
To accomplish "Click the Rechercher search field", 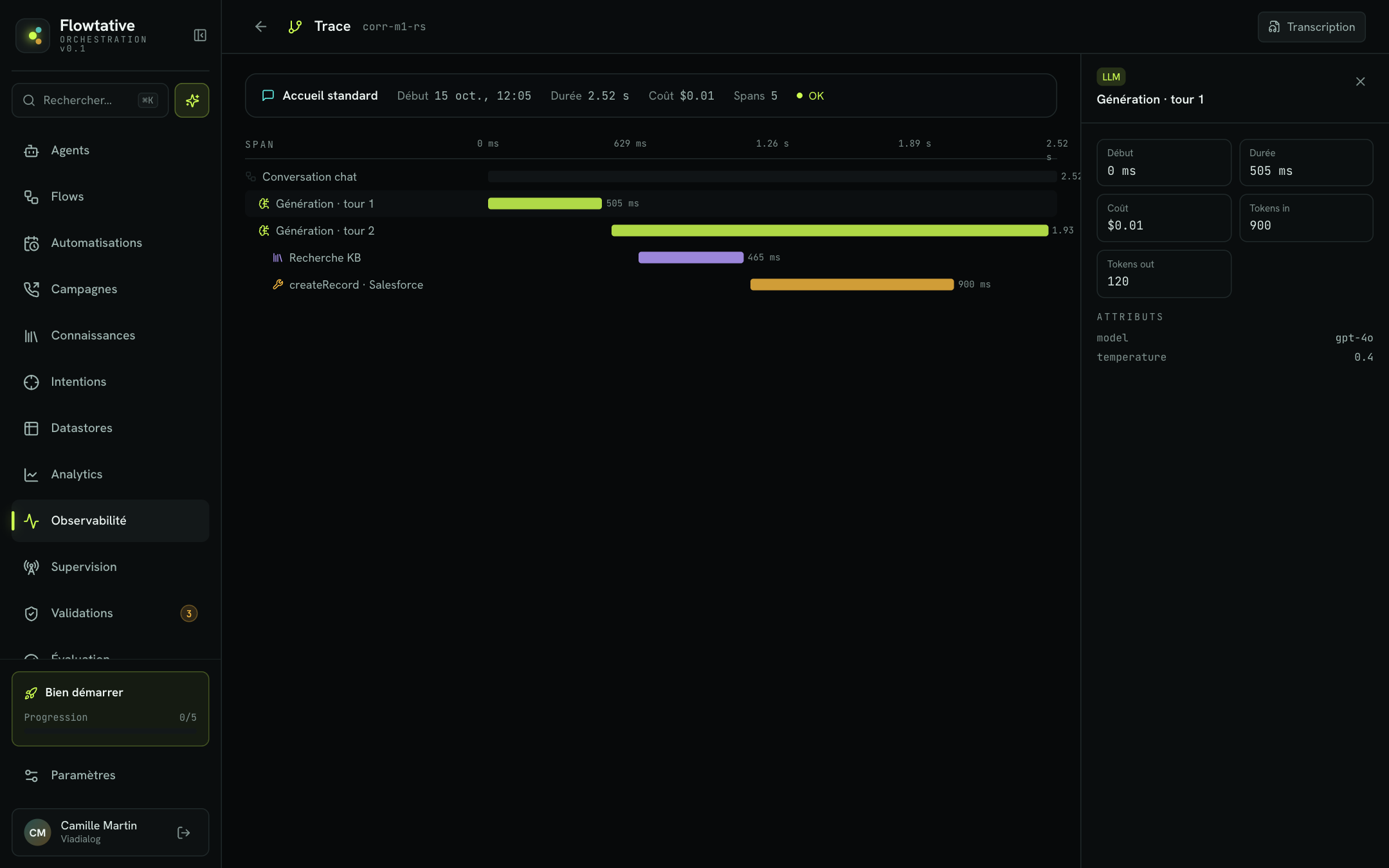I will [x=90, y=100].
